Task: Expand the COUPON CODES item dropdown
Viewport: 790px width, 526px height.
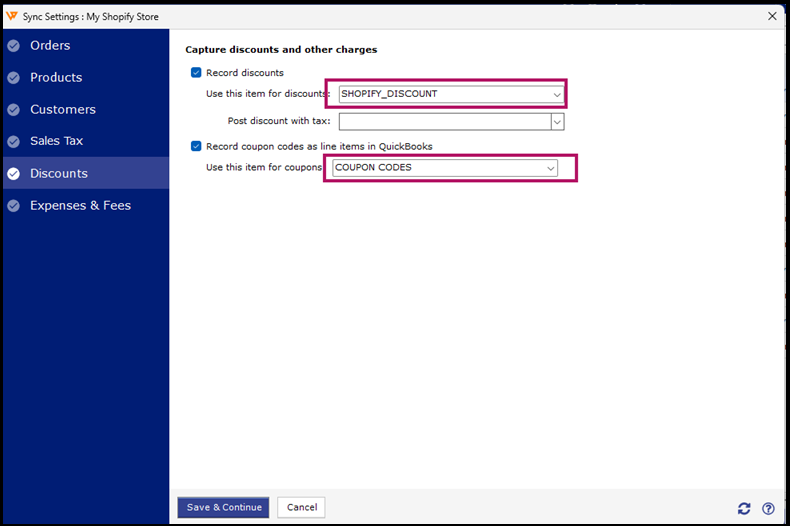Action: click(550, 168)
